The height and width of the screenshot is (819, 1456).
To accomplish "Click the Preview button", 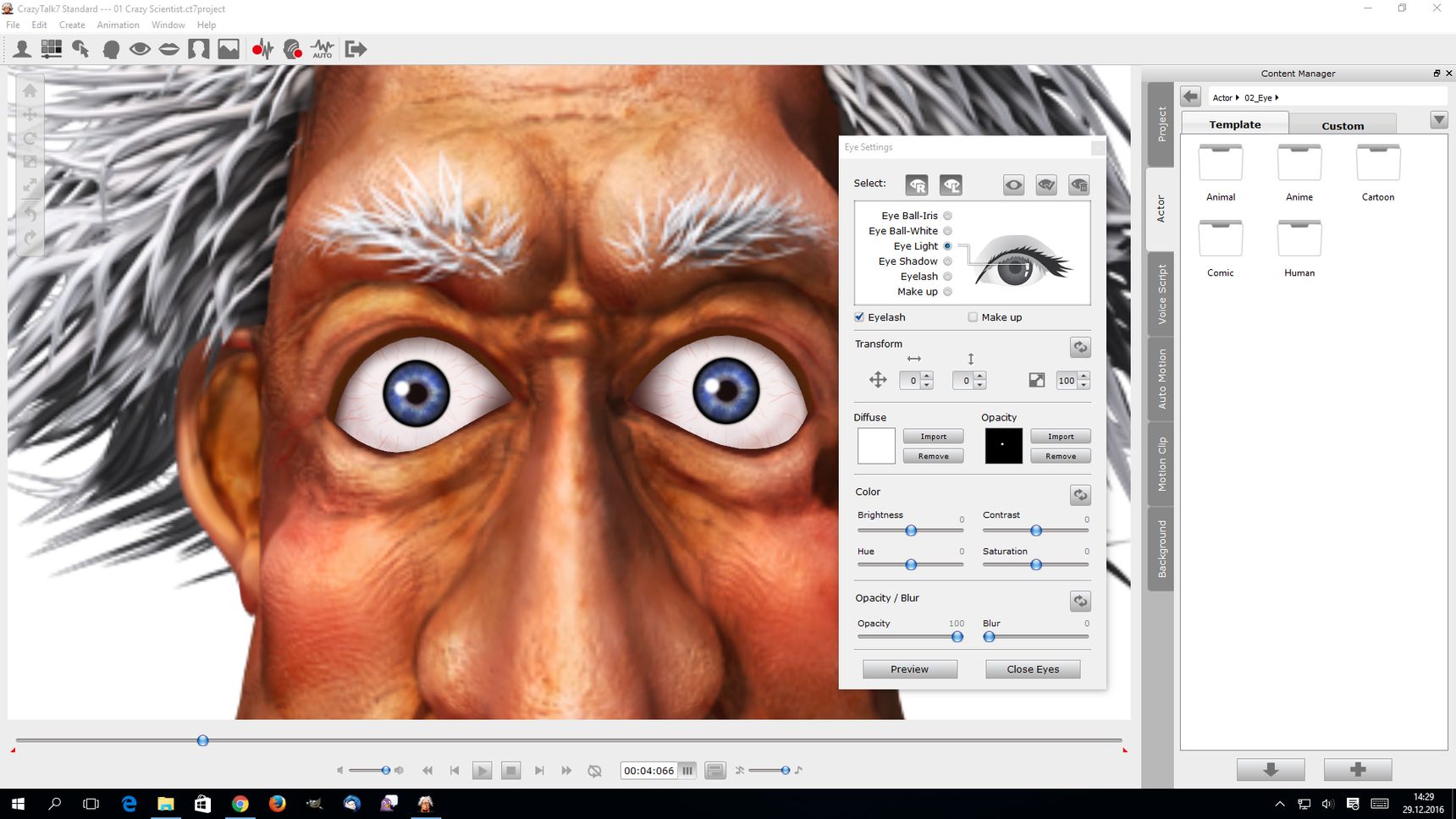I will pos(910,669).
